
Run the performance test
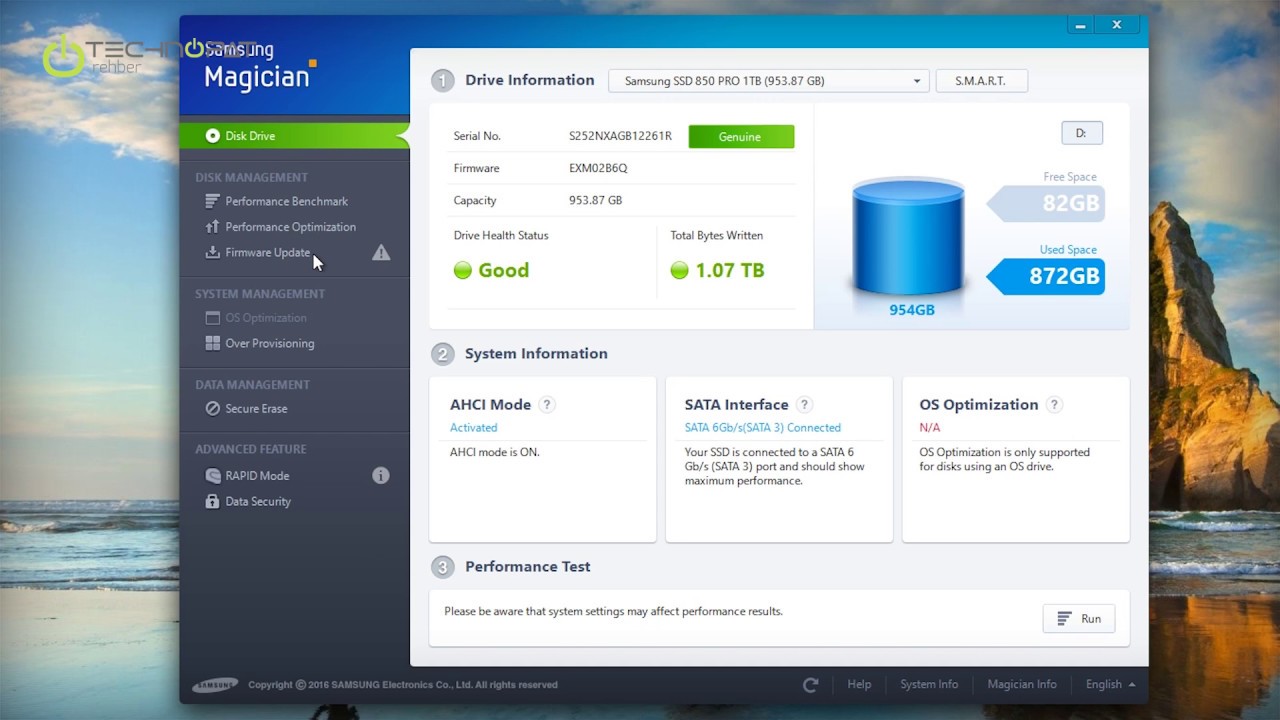[x=1079, y=619]
